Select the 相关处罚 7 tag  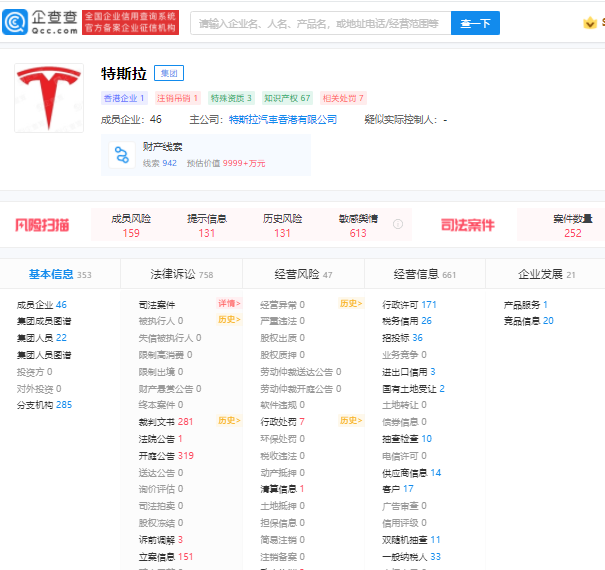pos(343,98)
